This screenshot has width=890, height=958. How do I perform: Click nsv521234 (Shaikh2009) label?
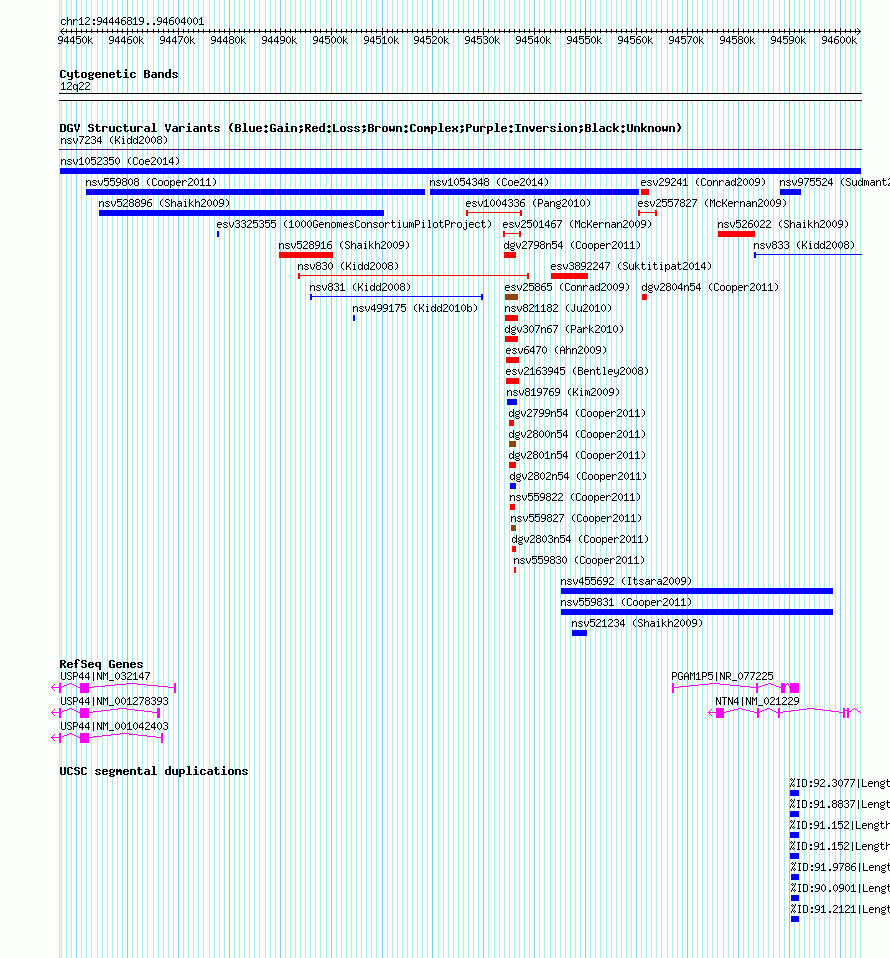636,623
